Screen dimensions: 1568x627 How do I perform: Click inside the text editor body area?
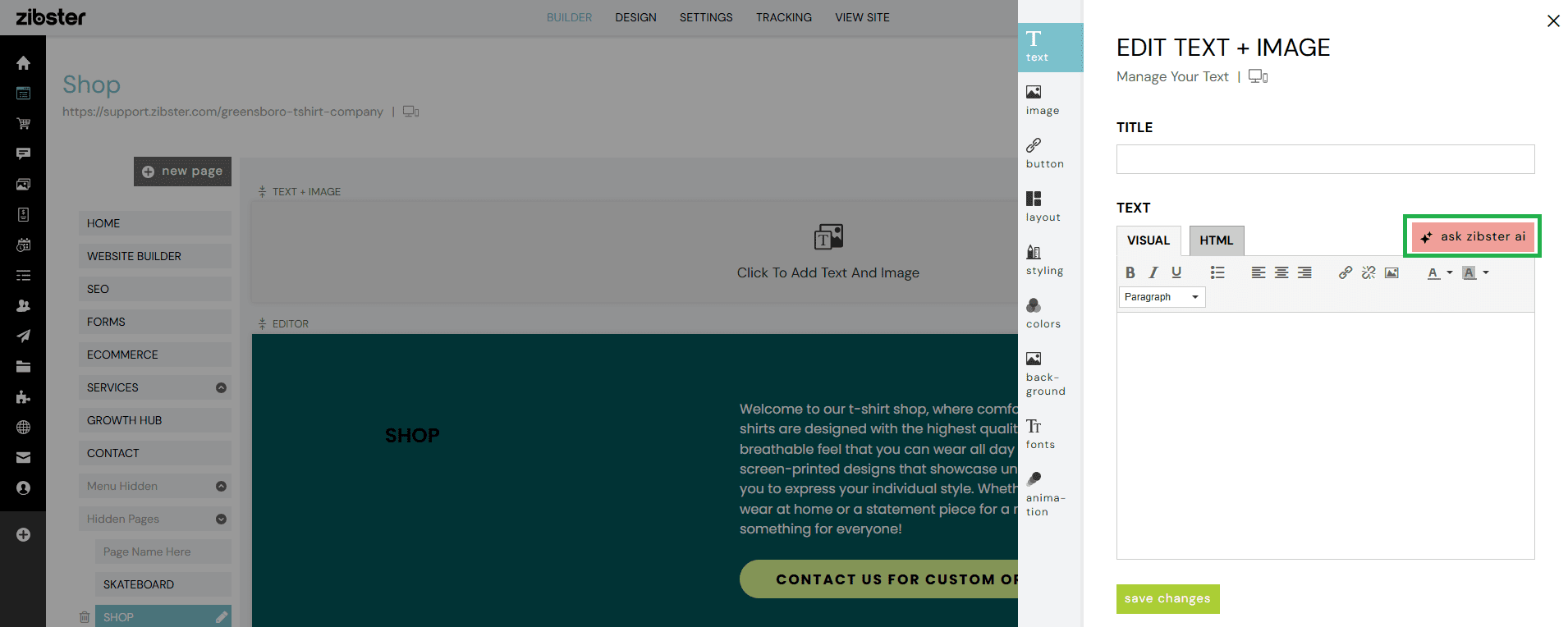pos(1325,436)
